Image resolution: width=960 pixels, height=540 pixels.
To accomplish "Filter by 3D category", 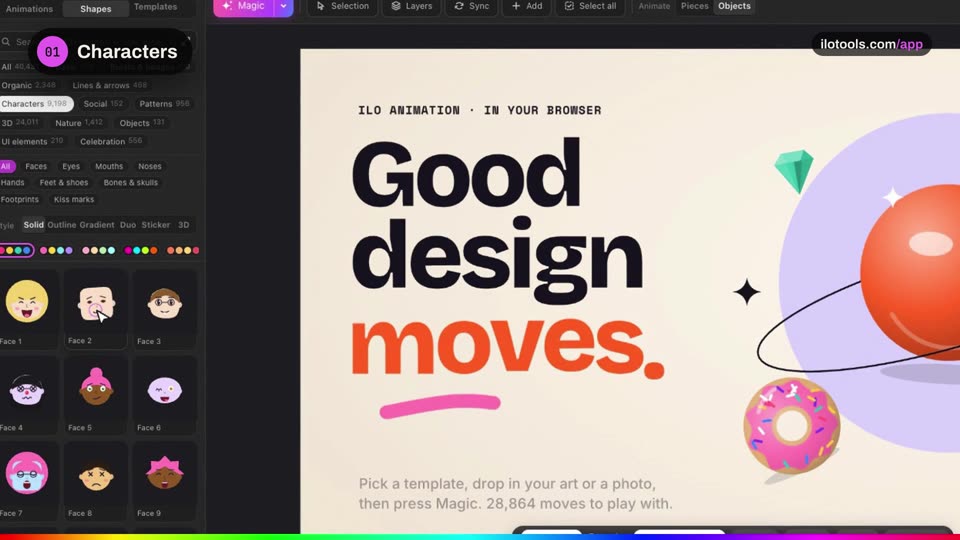I will click(20, 122).
